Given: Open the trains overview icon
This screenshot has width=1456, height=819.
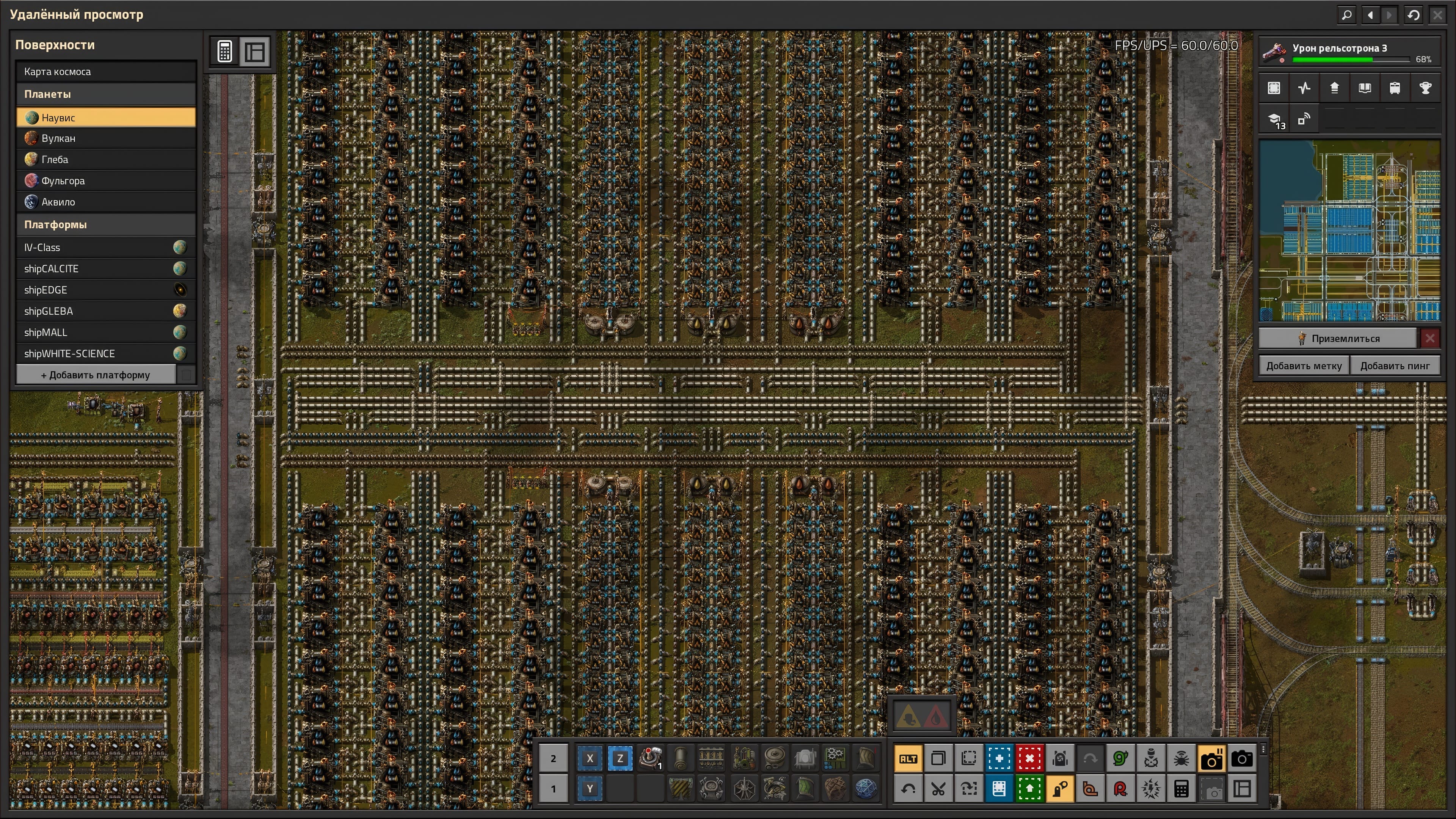Looking at the screenshot, I should coord(1395,88).
